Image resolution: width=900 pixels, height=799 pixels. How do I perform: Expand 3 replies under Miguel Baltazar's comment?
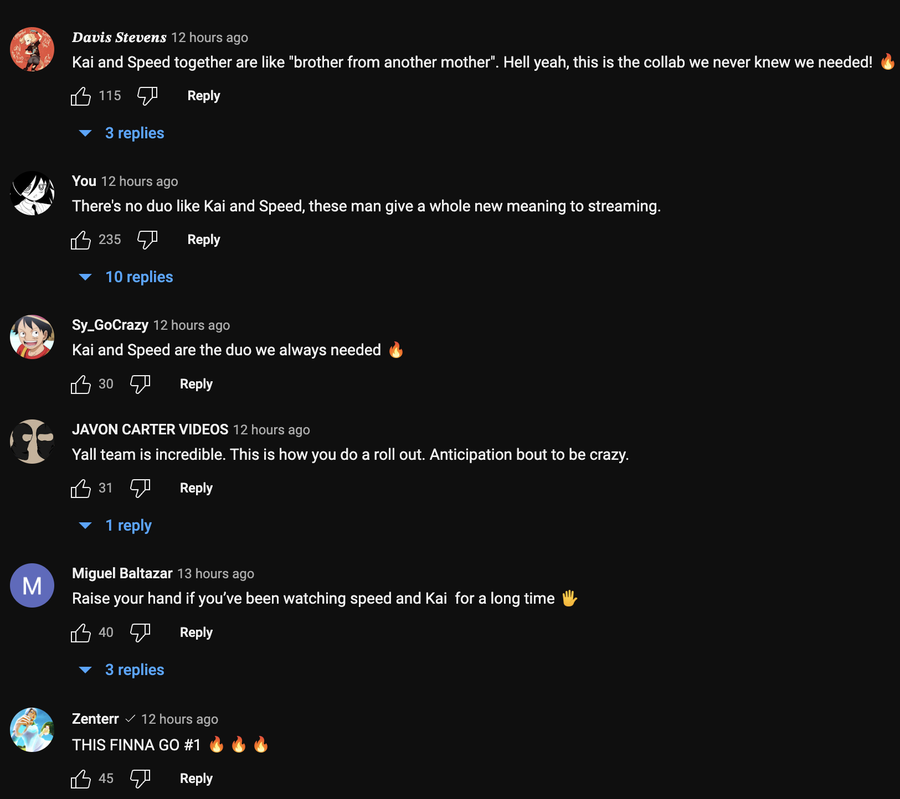(122, 670)
